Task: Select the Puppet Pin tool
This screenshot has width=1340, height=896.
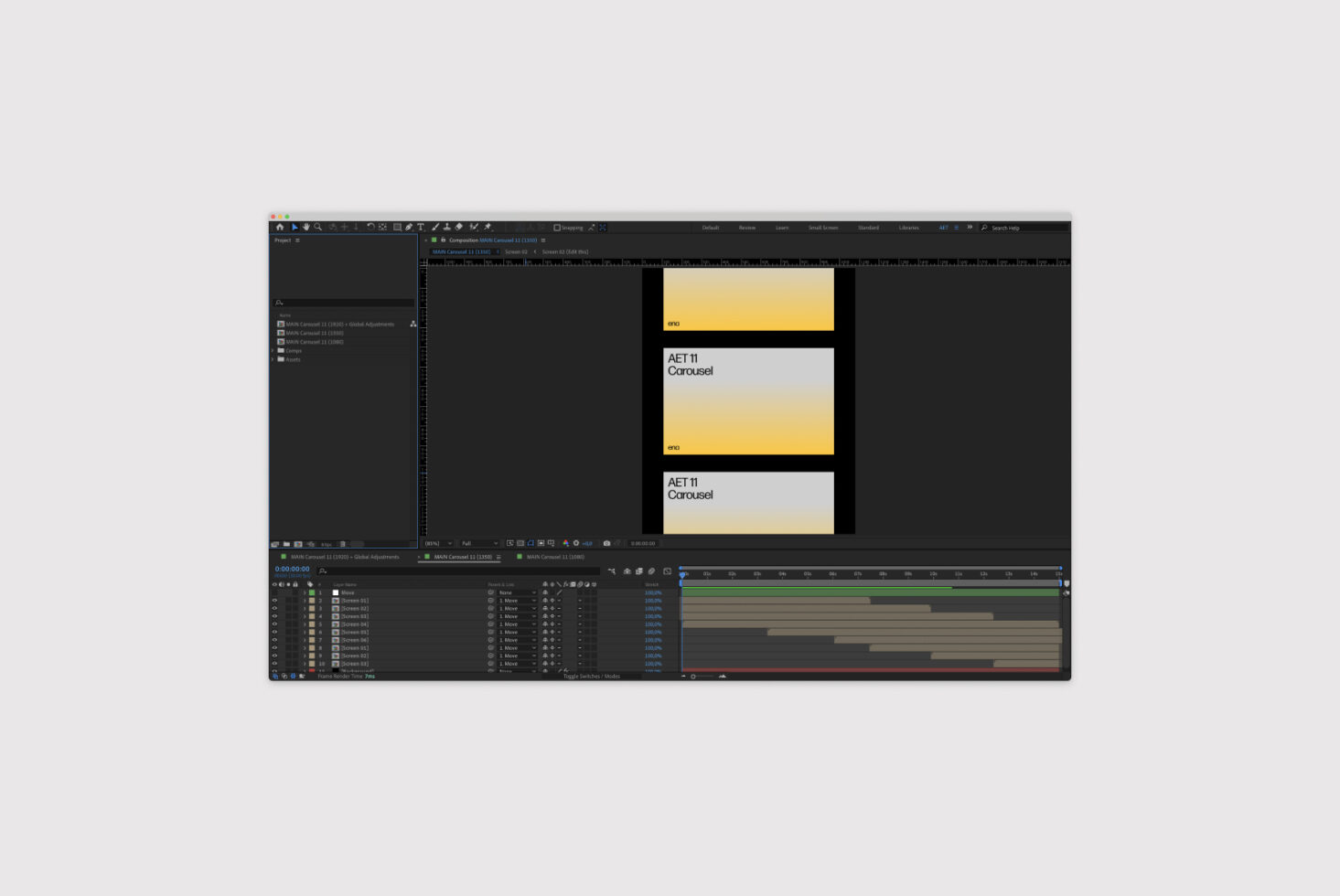Action: coord(488,227)
